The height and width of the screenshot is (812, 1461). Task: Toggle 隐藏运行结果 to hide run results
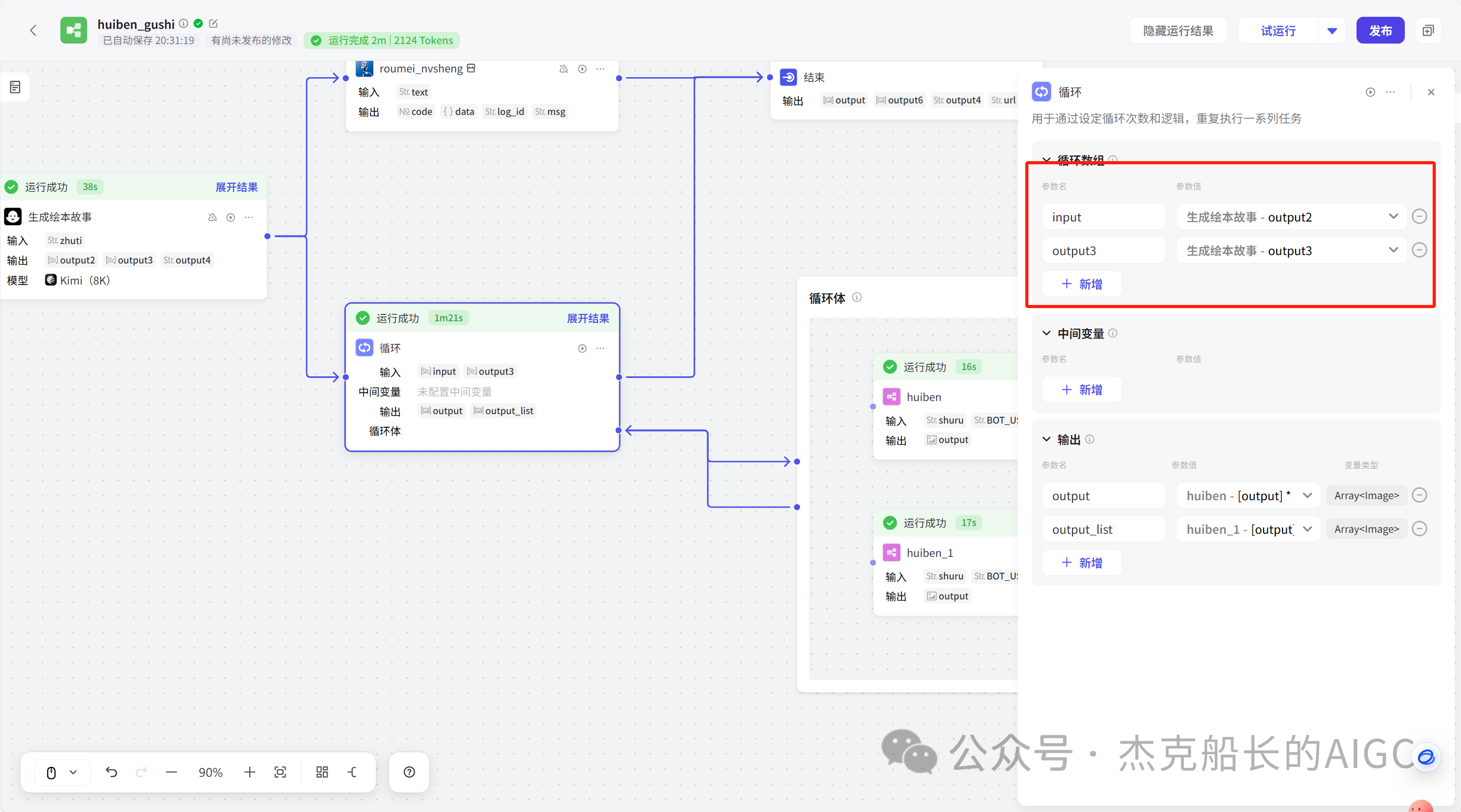point(1178,30)
